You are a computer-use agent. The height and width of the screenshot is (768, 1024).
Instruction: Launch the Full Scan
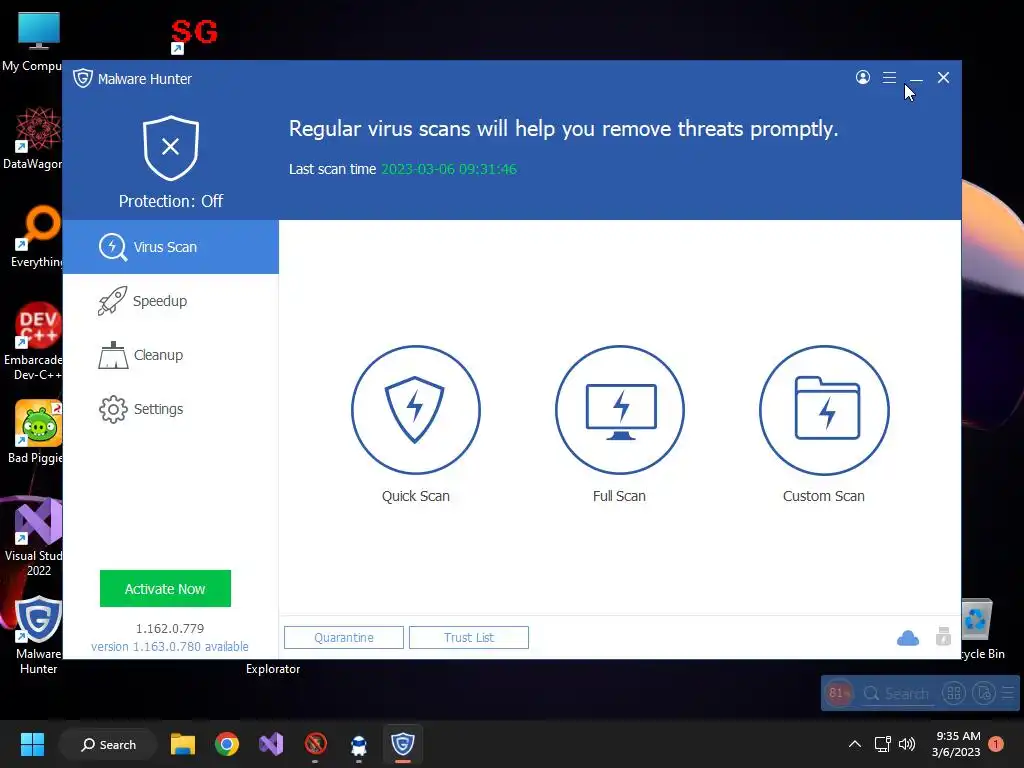coord(620,410)
